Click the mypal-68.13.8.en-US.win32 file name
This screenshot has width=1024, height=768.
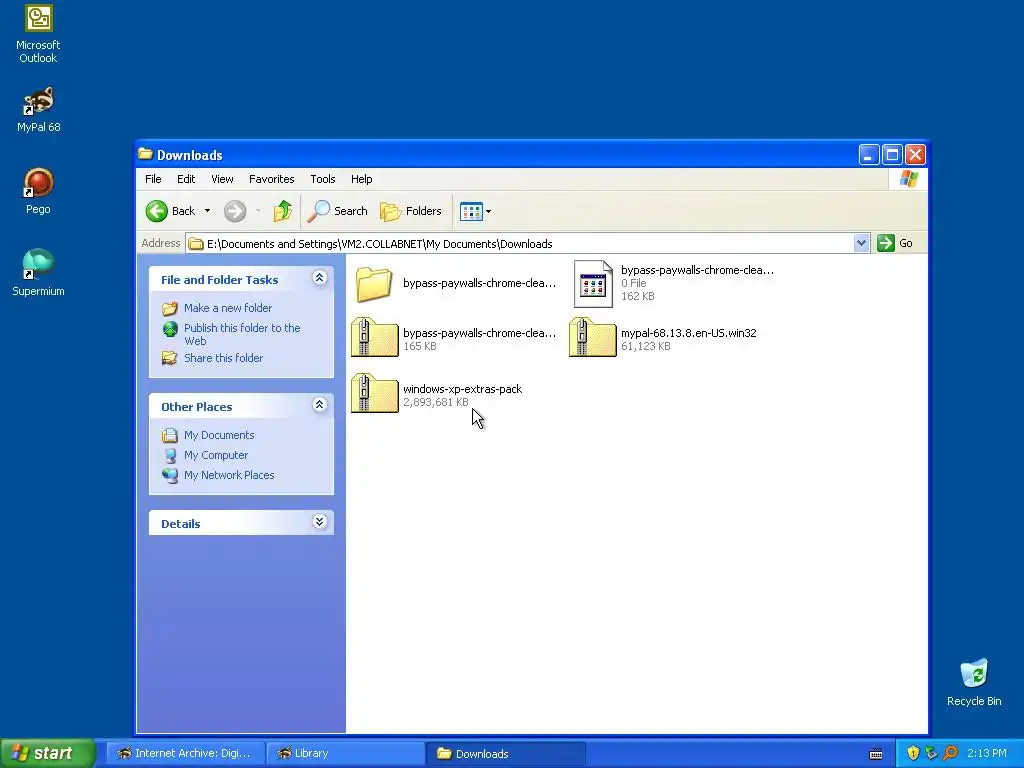pos(688,332)
